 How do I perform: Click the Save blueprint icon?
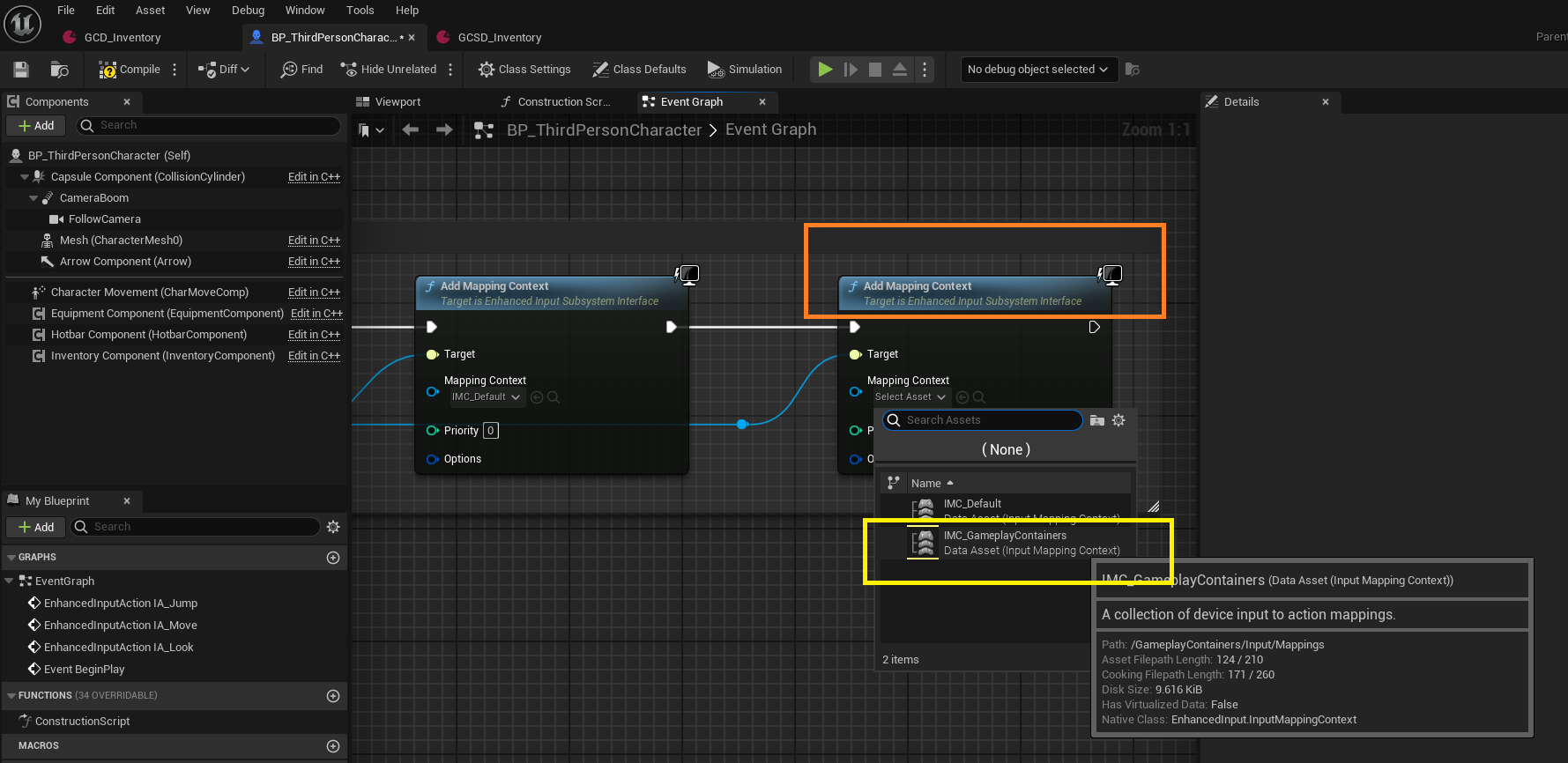pyautogui.click(x=21, y=70)
